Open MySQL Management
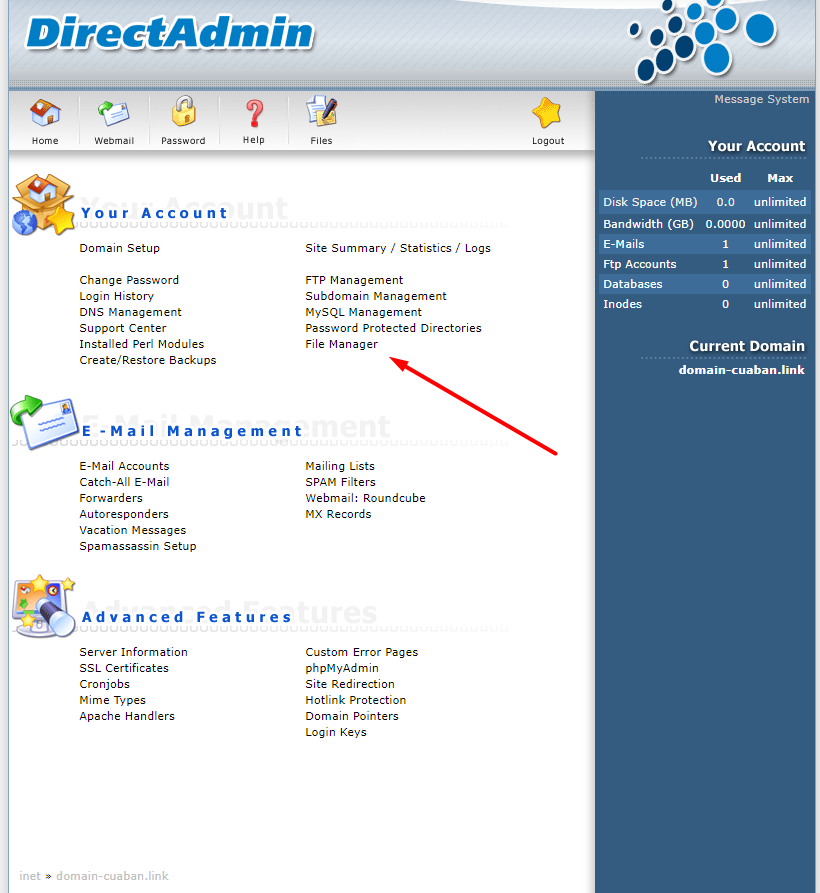The width and height of the screenshot is (820, 893). 363,312
